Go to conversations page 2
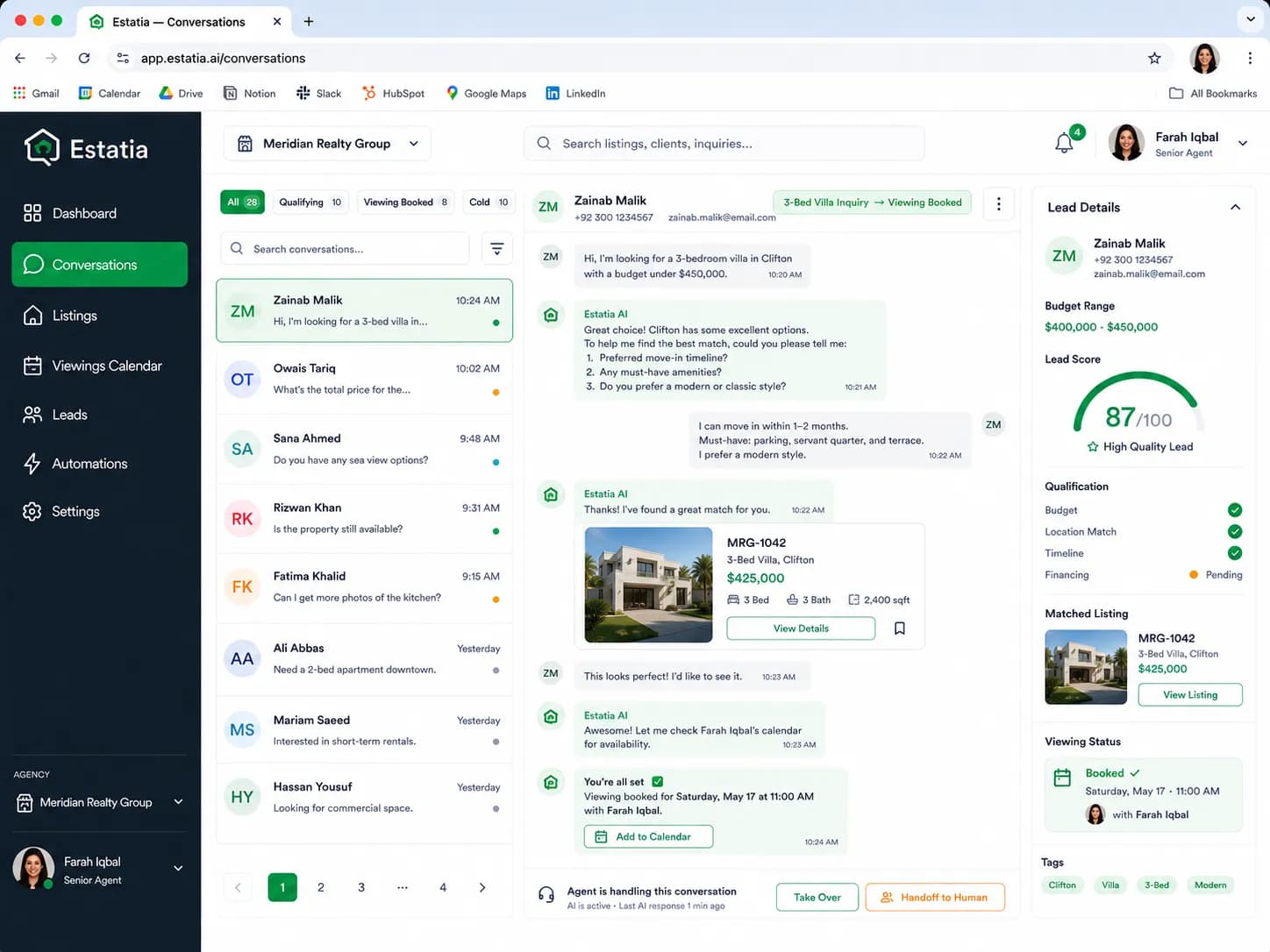Viewport: 1270px width, 952px height. click(x=321, y=887)
